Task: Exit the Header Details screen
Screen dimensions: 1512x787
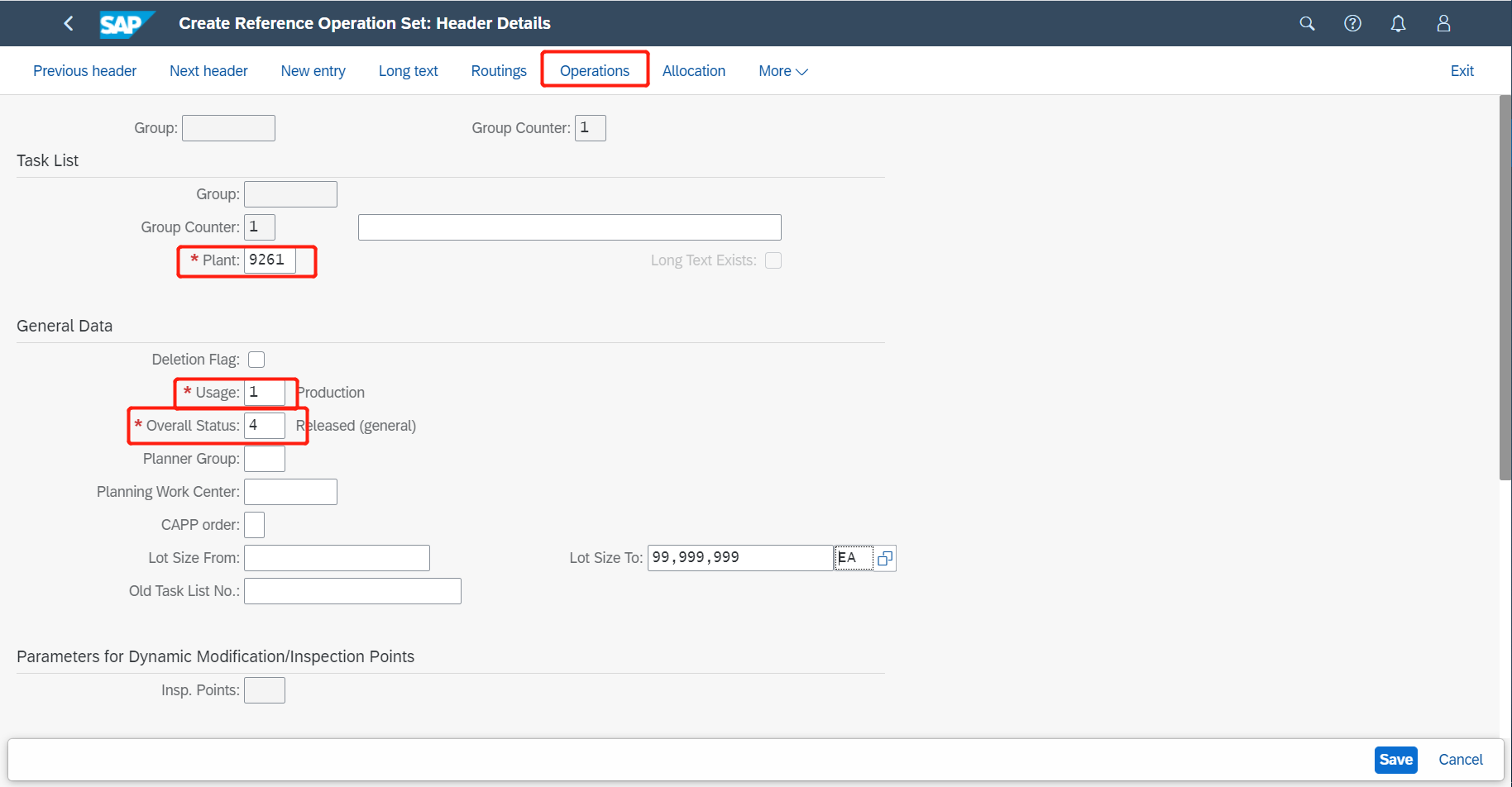Action: click(1462, 70)
